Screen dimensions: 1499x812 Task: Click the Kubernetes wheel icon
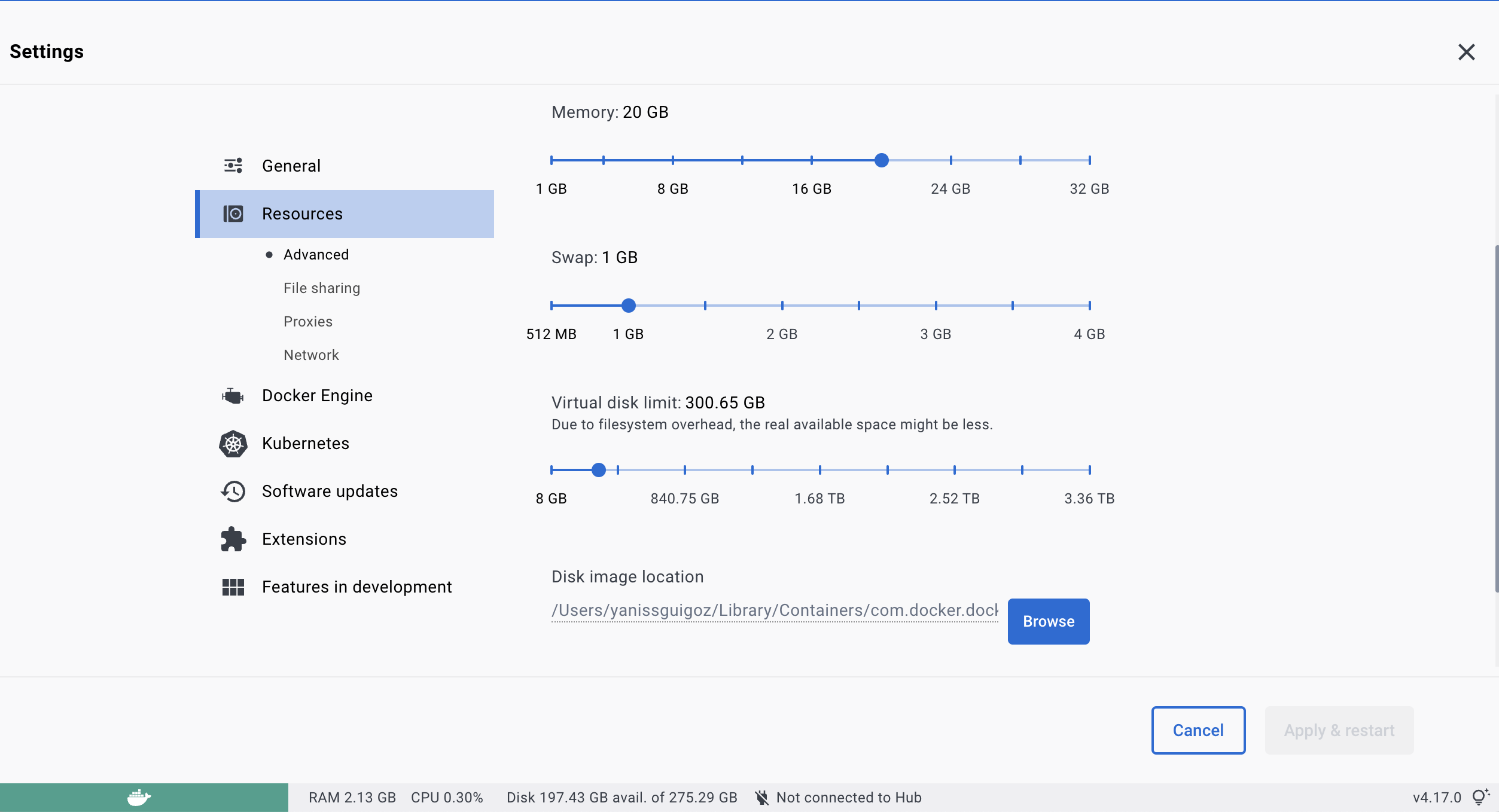click(x=233, y=443)
